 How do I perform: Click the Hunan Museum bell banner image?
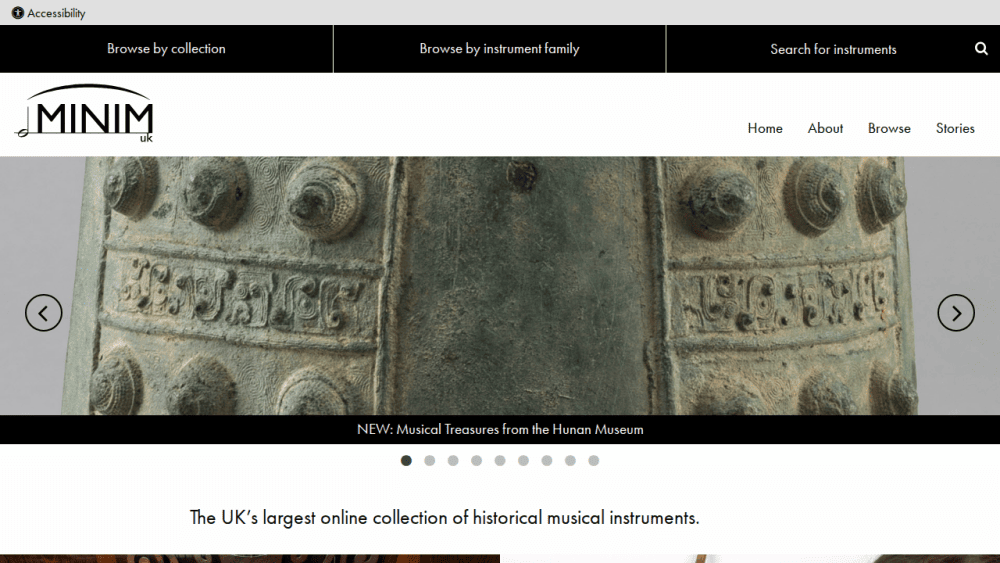tap(500, 286)
